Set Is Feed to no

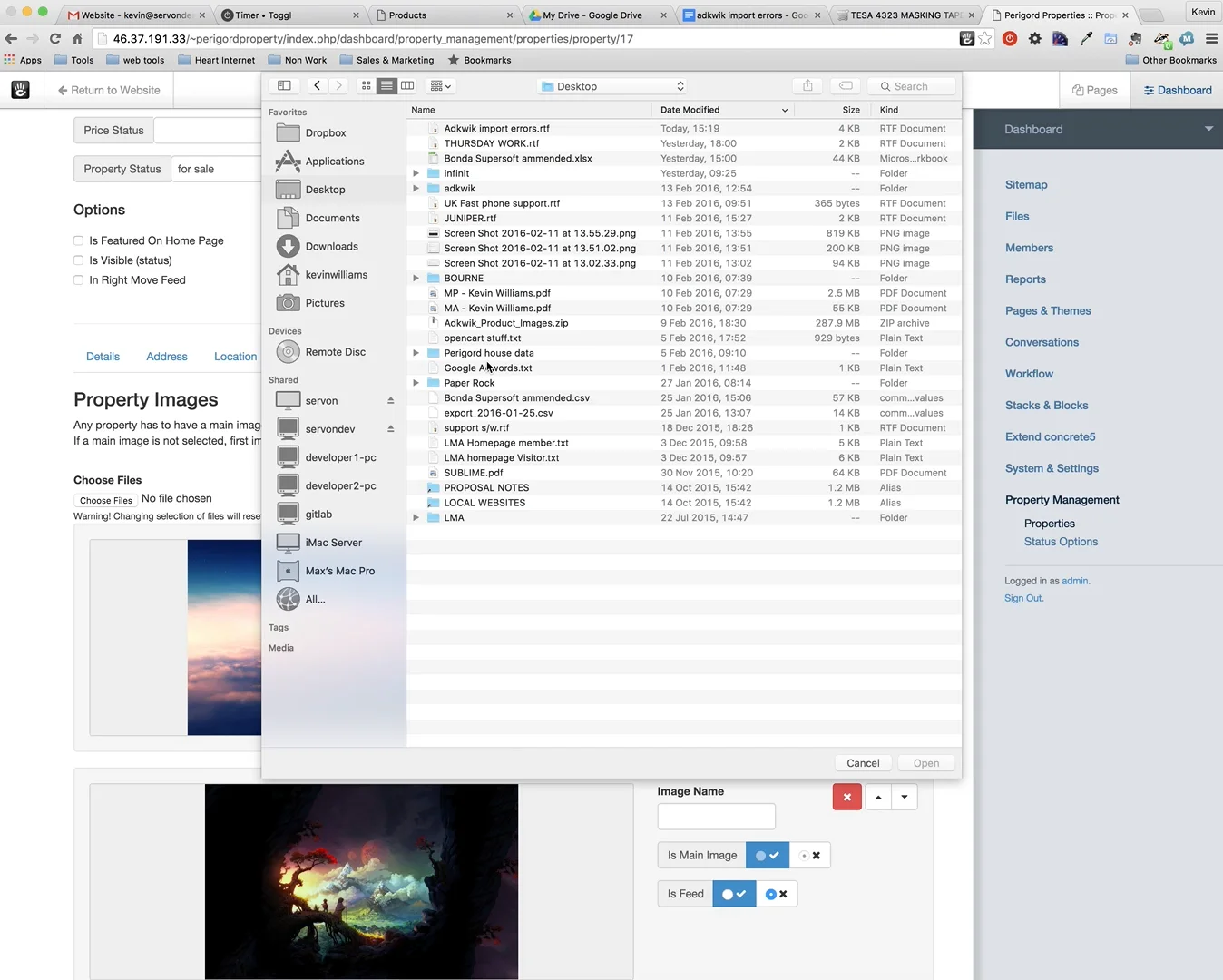coord(777,895)
